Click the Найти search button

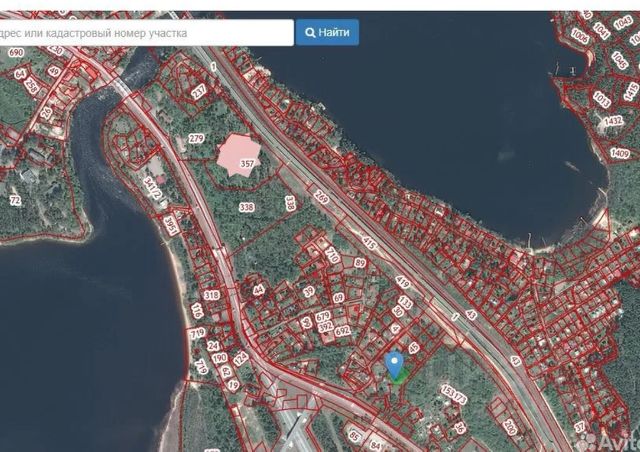tap(327, 32)
